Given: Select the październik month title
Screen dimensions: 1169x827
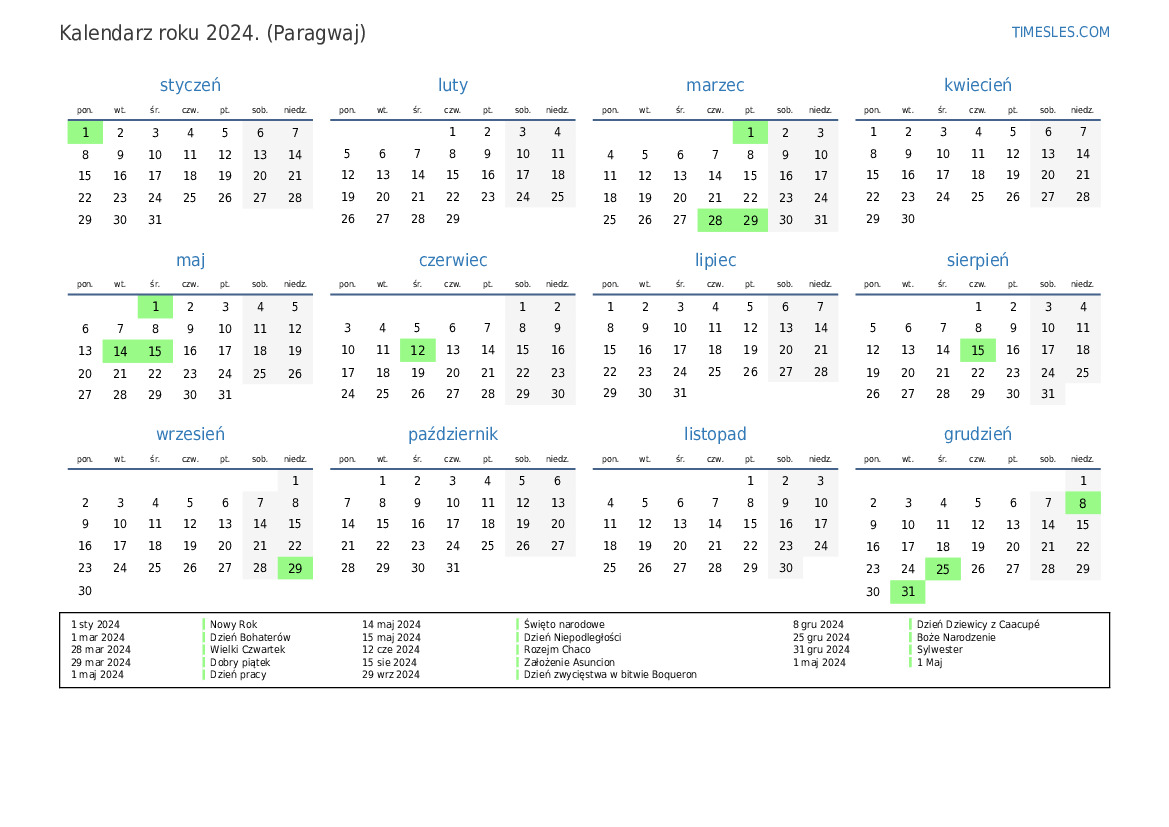Looking at the screenshot, I should (452, 434).
